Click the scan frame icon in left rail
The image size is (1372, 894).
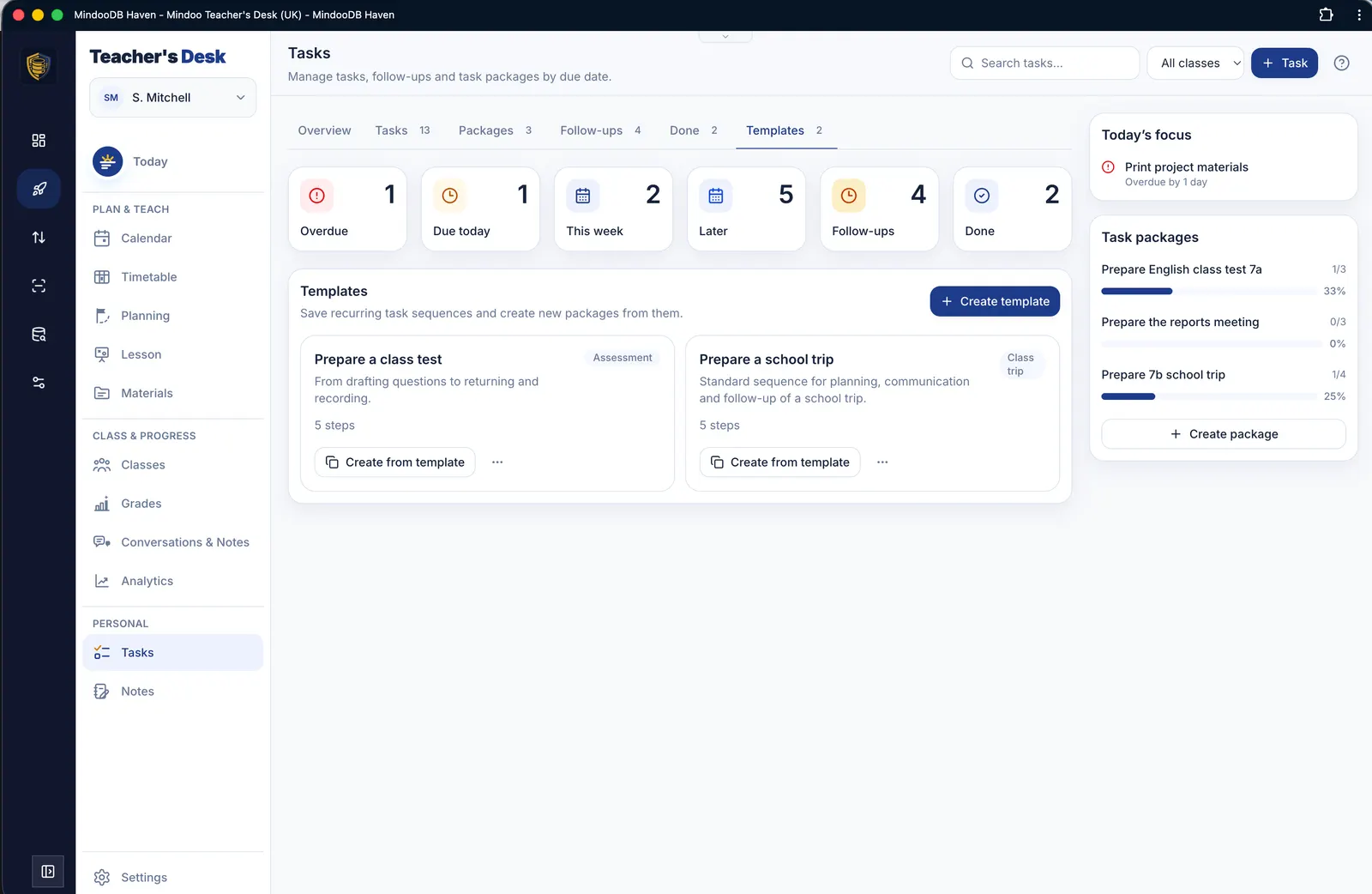point(39,286)
